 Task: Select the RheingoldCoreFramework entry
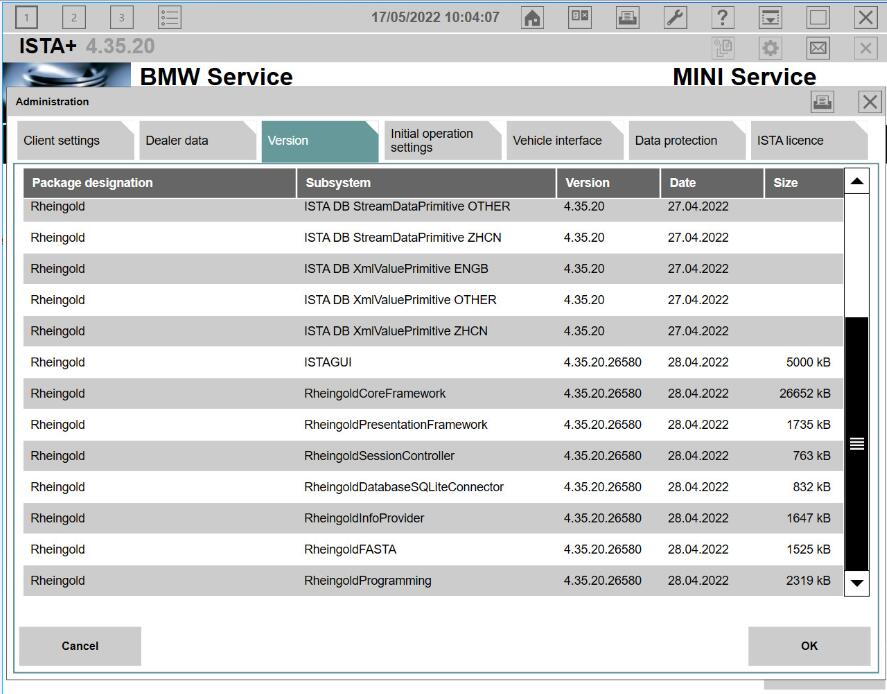(433, 393)
